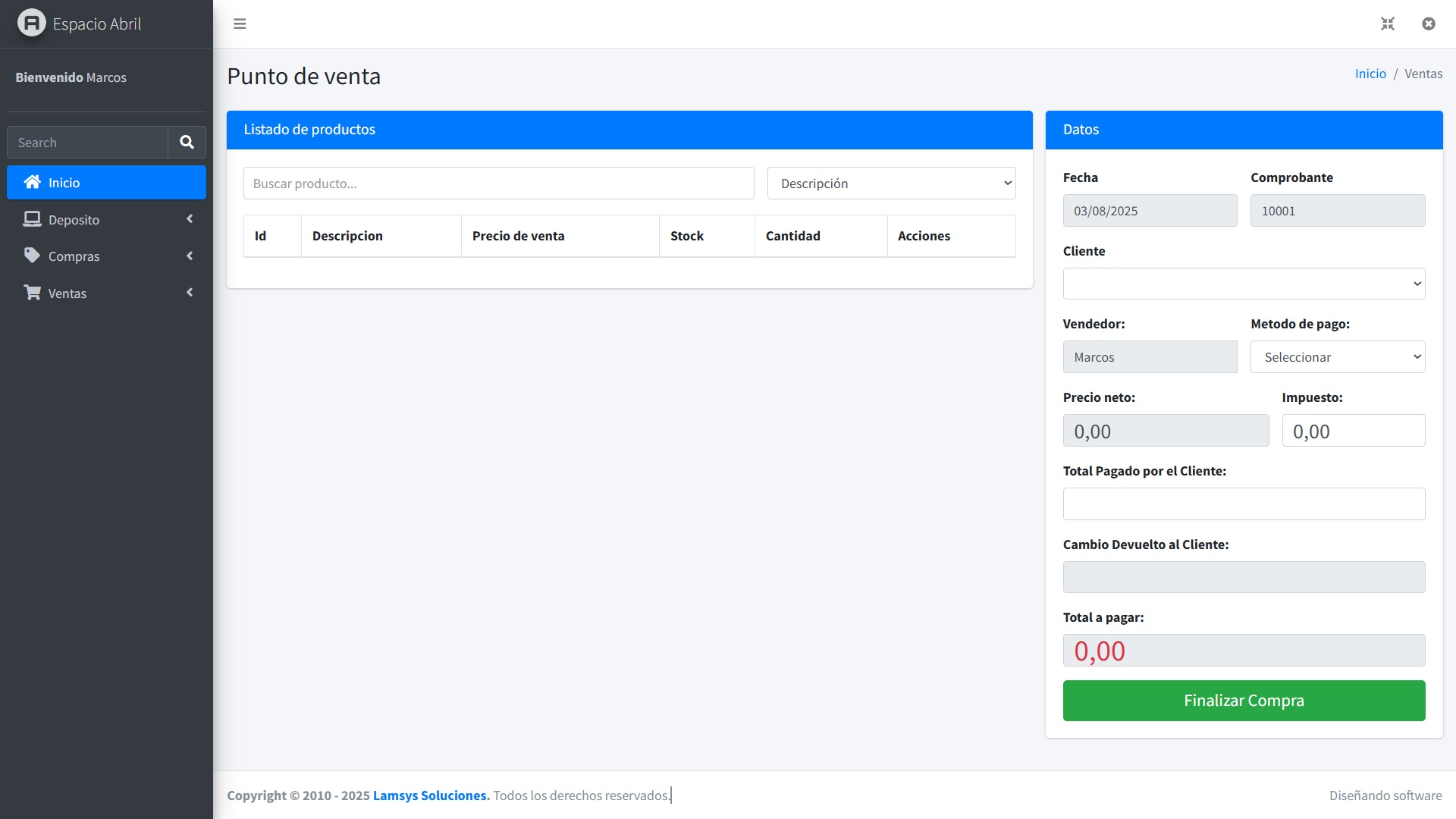
Task: Click the Descripcion column header
Action: [x=381, y=236]
